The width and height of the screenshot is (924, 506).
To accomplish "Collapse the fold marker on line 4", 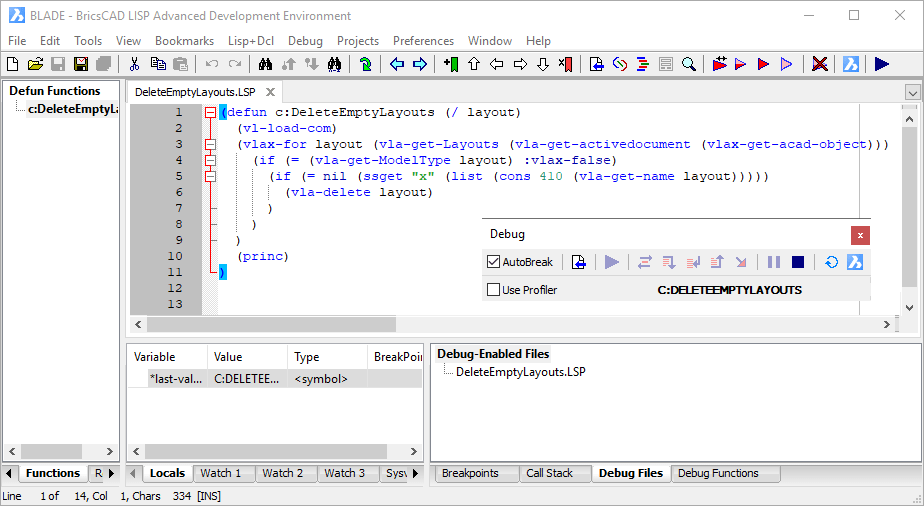I will coord(210,160).
